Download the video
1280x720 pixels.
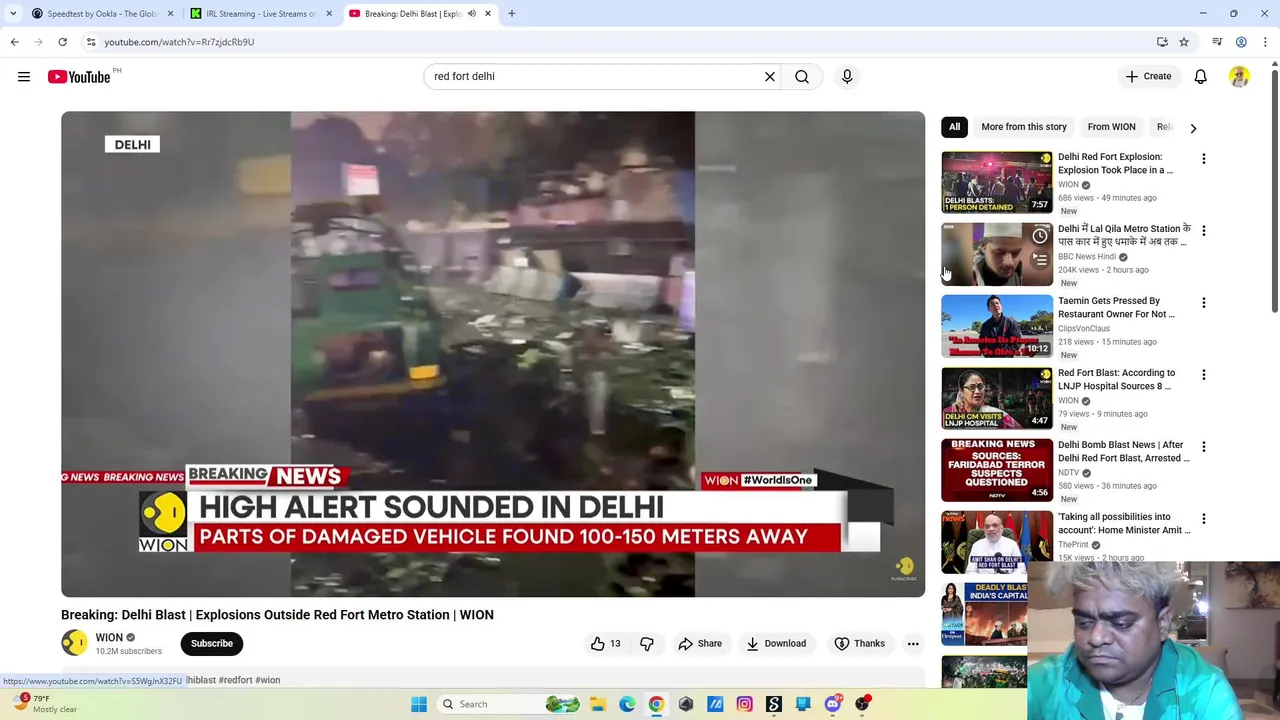776,643
